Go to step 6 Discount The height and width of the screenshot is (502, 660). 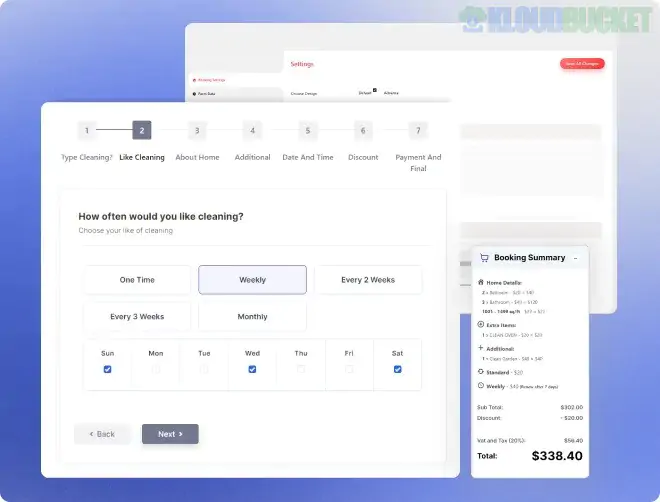tap(363, 130)
